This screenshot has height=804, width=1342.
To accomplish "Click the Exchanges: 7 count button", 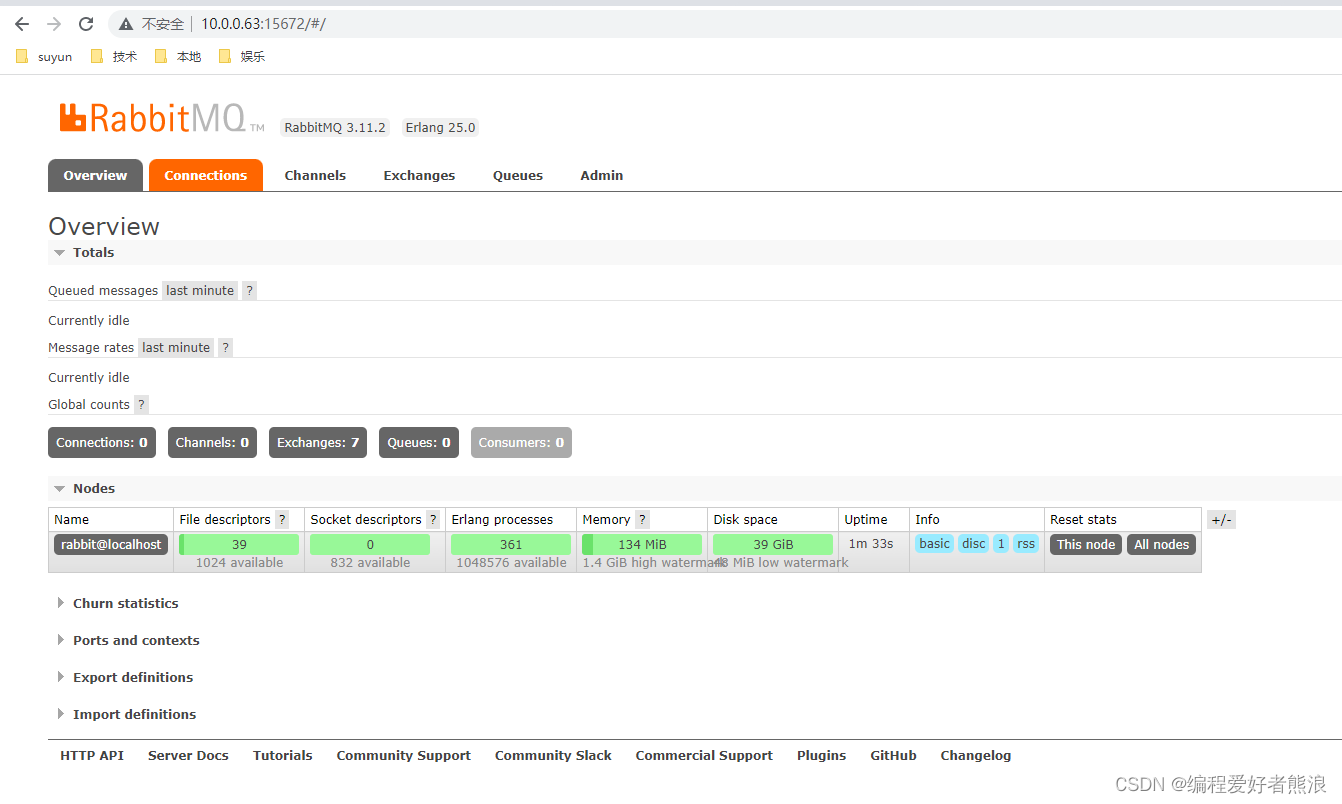I will pos(318,443).
